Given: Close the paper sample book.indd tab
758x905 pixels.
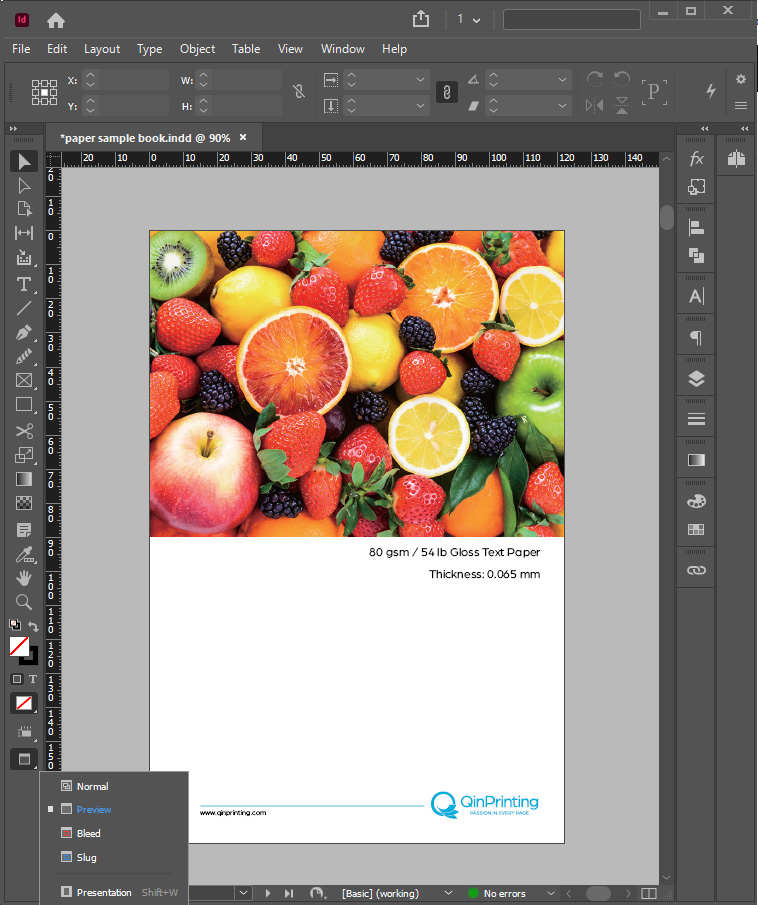Looking at the screenshot, I should (x=243, y=137).
